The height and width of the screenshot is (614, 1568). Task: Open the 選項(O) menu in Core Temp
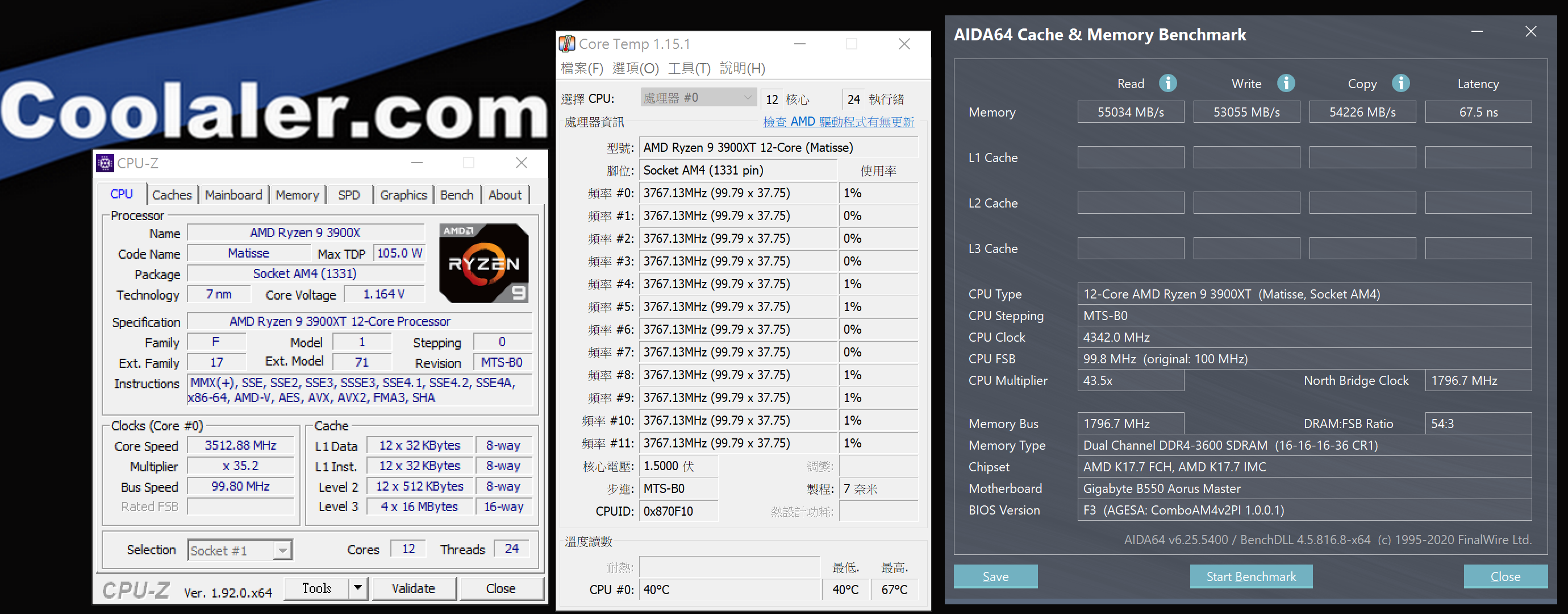pos(635,68)
